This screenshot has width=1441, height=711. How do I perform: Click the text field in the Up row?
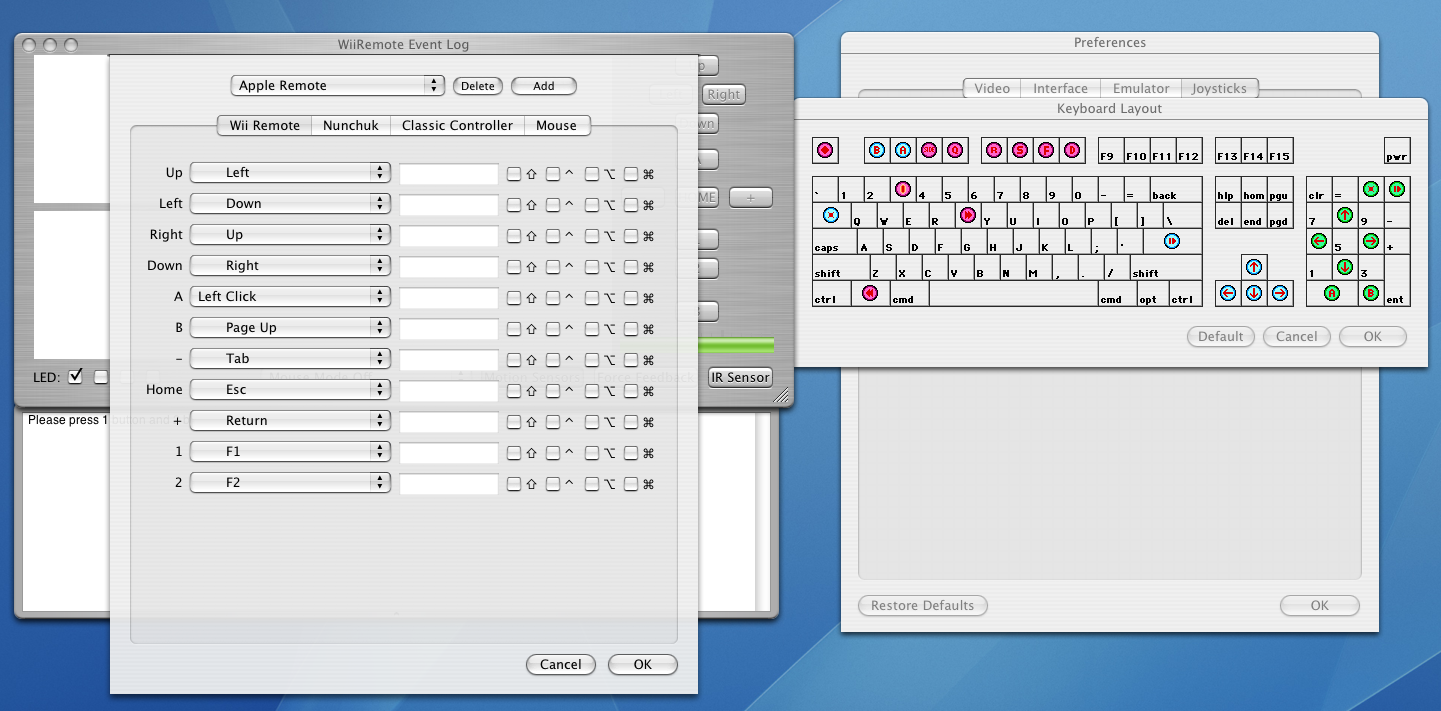pos(449,173)
